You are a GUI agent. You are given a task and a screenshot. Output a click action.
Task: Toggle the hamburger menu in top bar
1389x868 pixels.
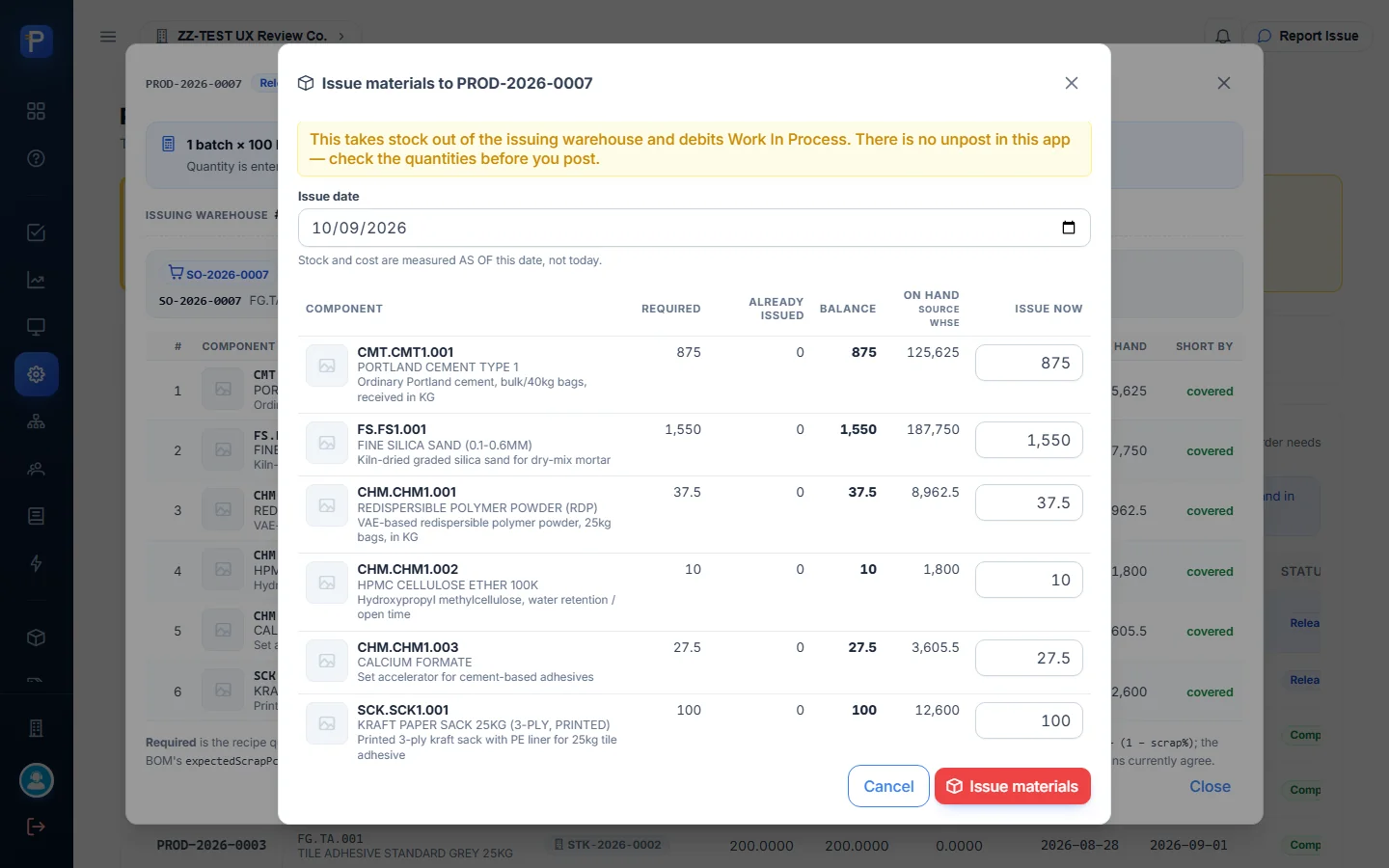pos(108,37)
